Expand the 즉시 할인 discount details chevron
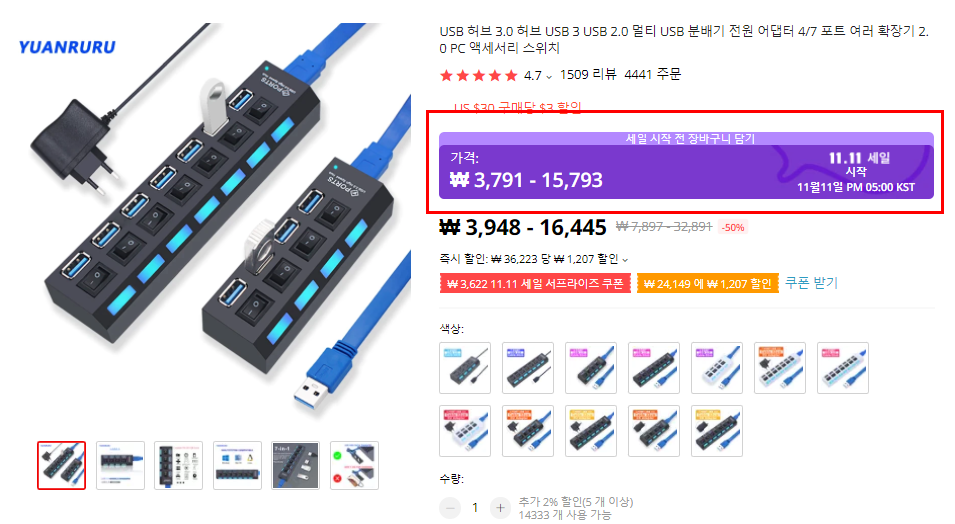This screenshot has width=955, height=524. point(625,260)
